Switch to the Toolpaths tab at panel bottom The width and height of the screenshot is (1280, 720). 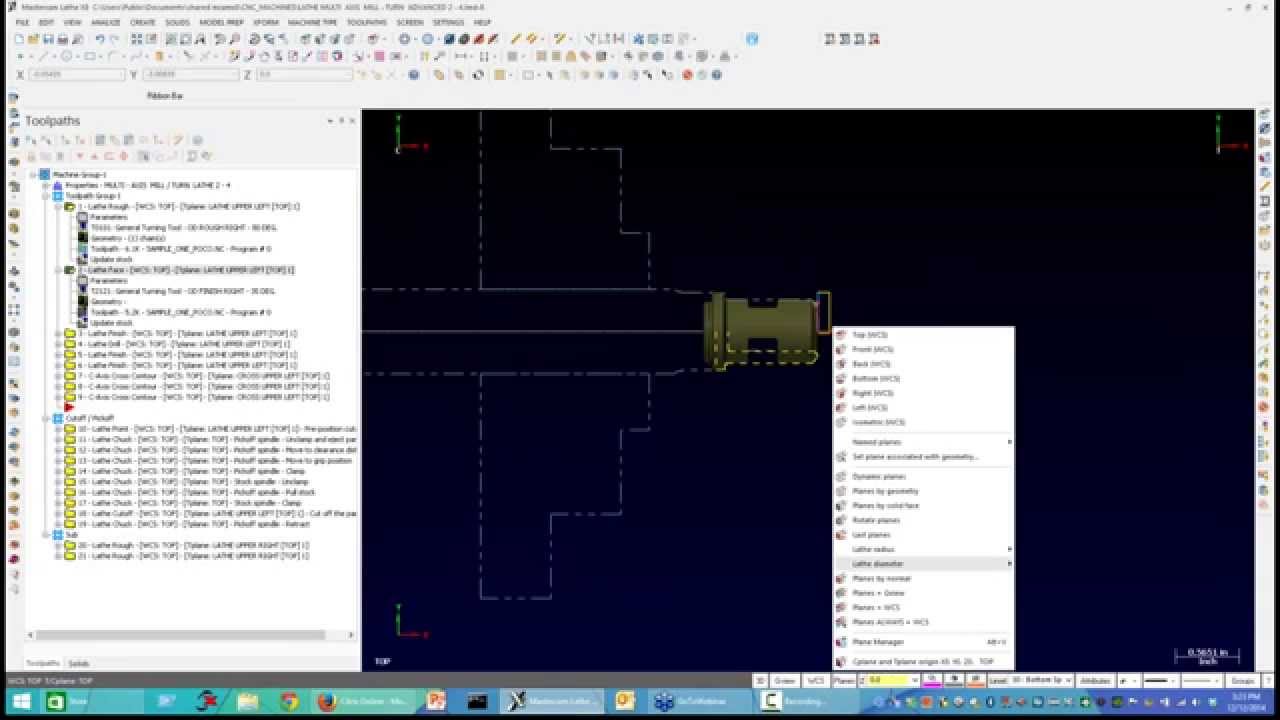pos(42,663)
